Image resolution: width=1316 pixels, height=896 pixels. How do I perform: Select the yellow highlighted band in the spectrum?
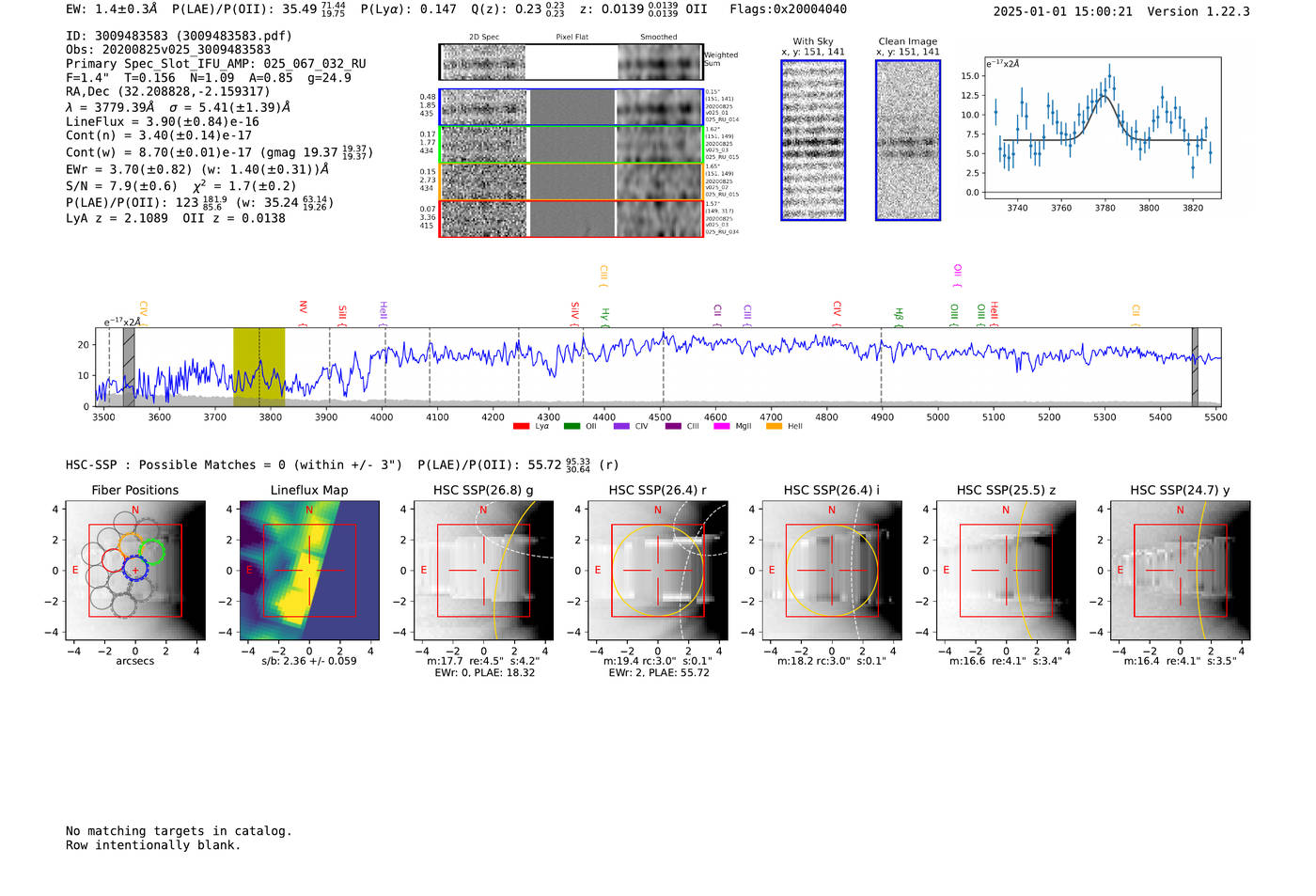pyautogui.click(x=259, y=367)
